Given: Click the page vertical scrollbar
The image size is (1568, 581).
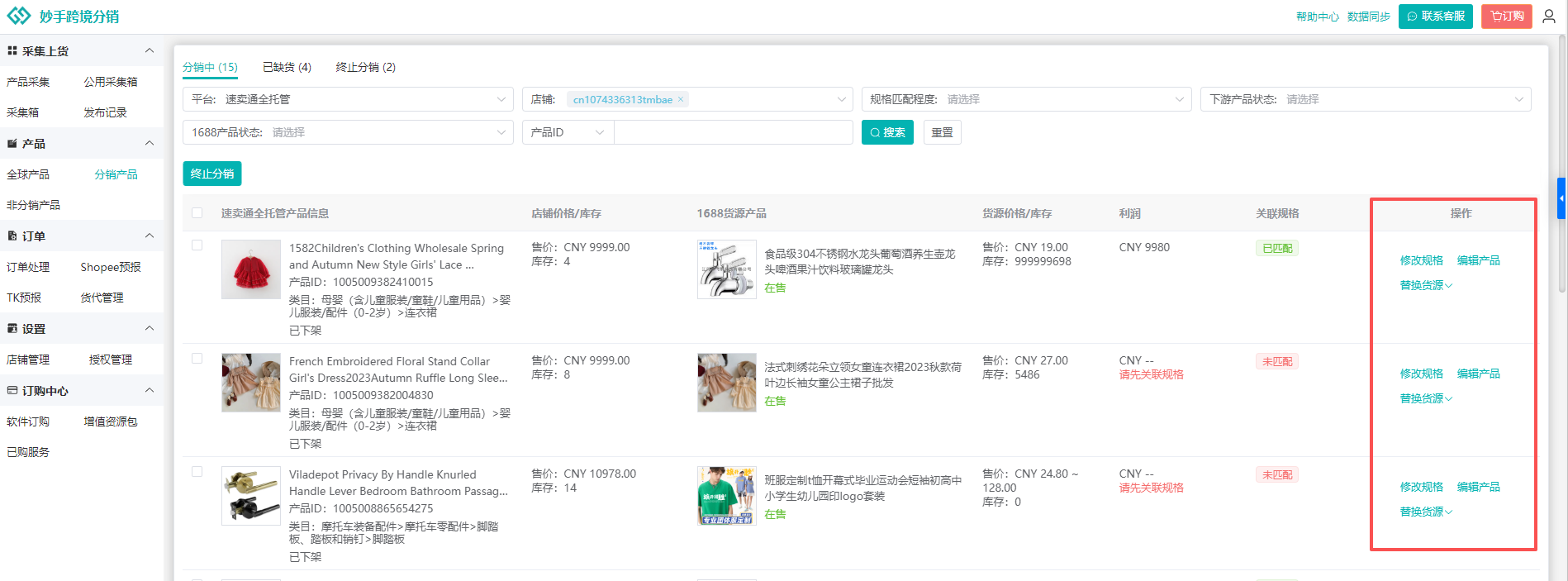Looking at the screenshot, I should click(x=1562, y=165).
